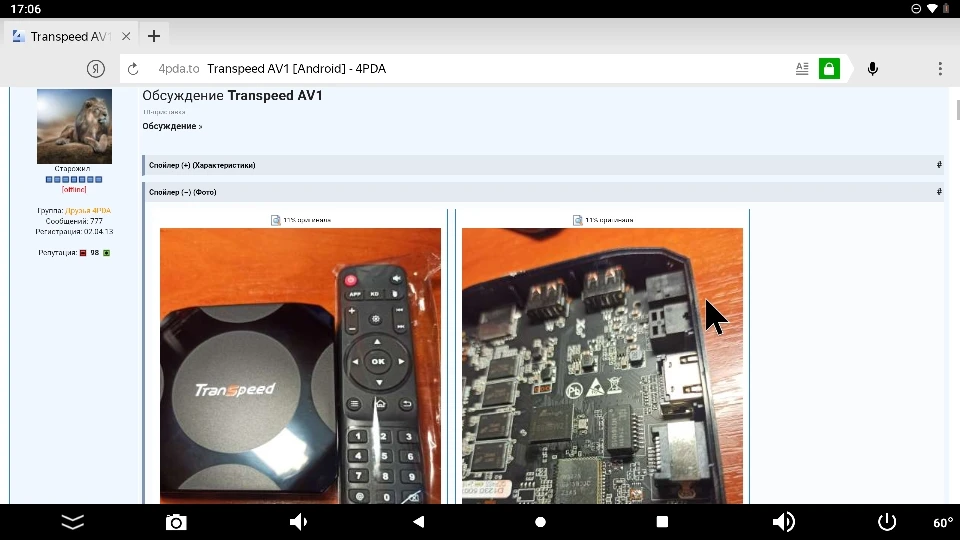
Task: Click the Wi-Fi status icon
Action: (x=932, y=9)
